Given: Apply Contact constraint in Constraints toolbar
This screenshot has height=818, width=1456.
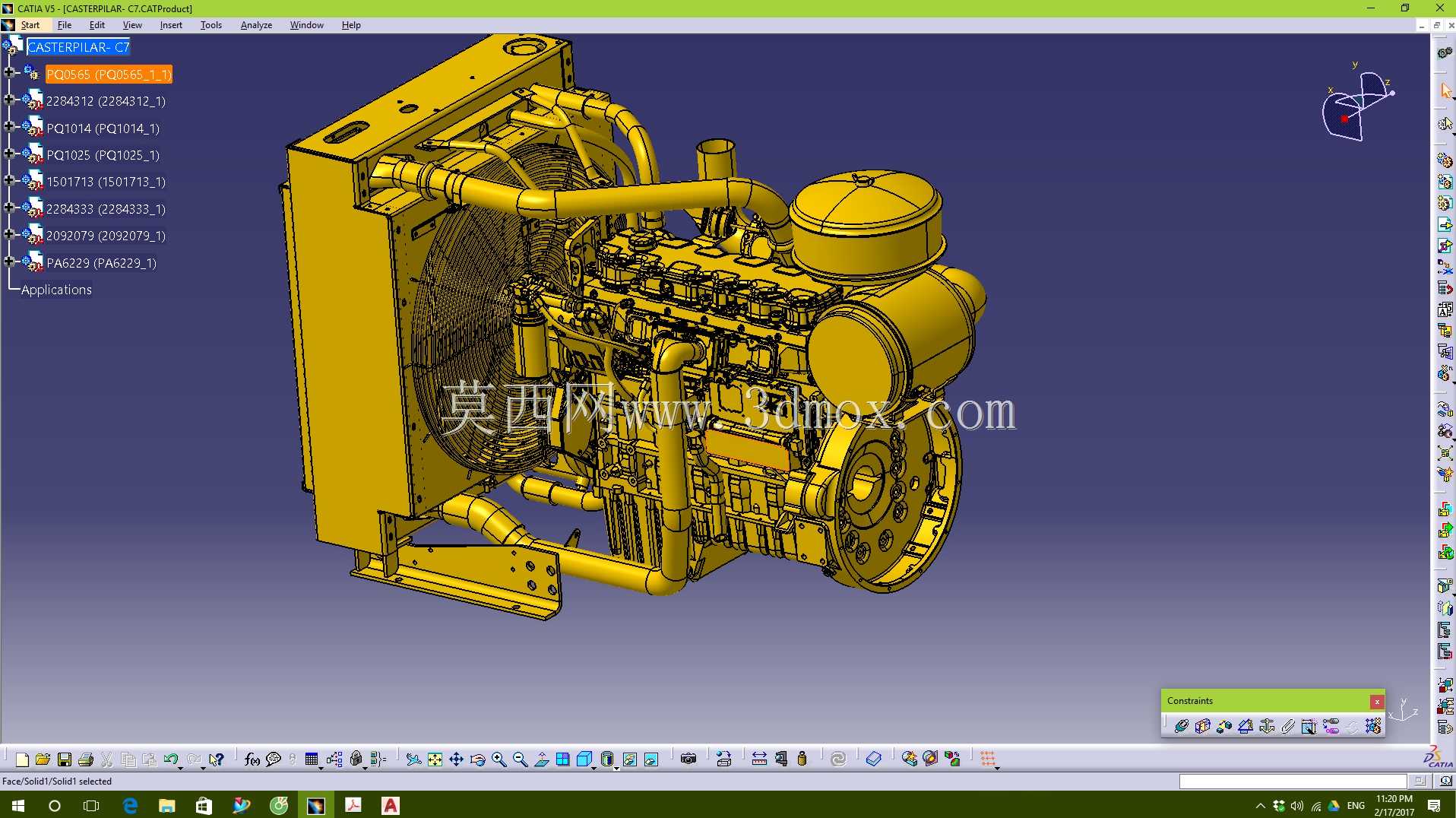Looking at the screenshot, I should coord(1202,726).
